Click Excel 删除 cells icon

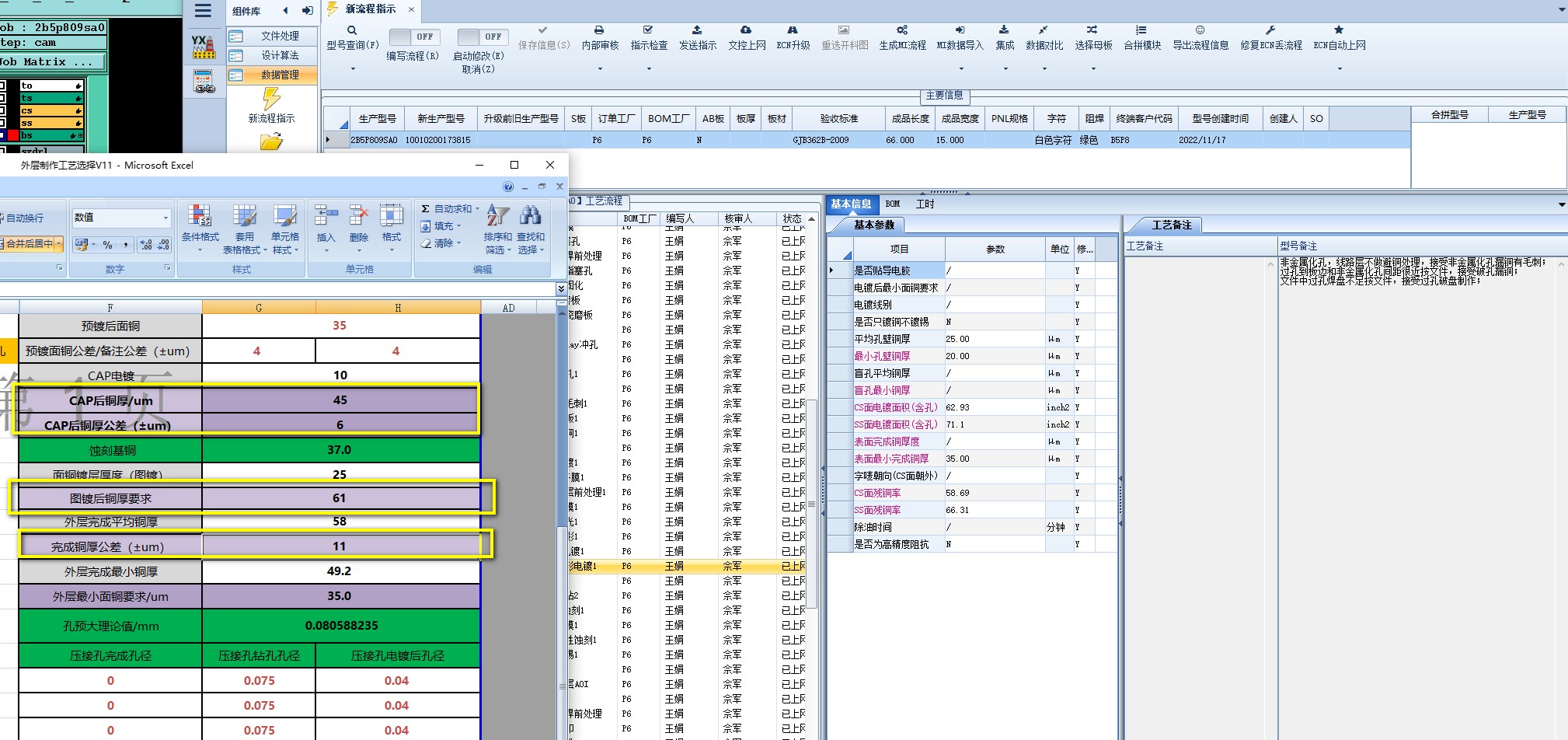pyautogui.click(x=358, y=216)
